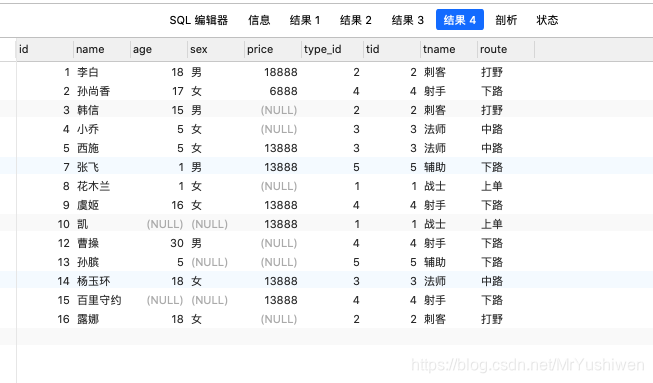
Task: Click id 16 in 露娜 row
Action: click(x=63, y=319)
